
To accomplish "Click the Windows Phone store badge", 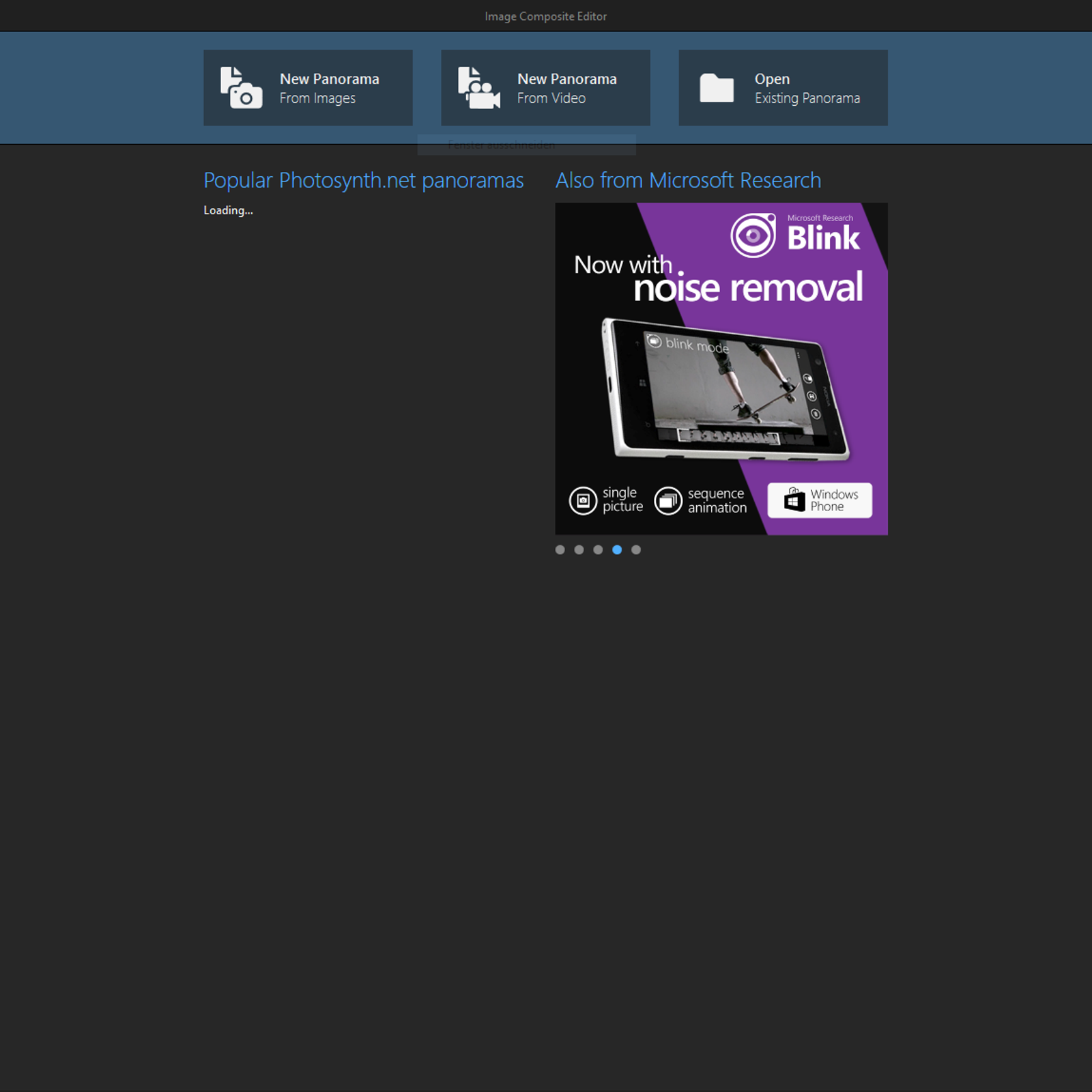I will (x=820, y=500).
